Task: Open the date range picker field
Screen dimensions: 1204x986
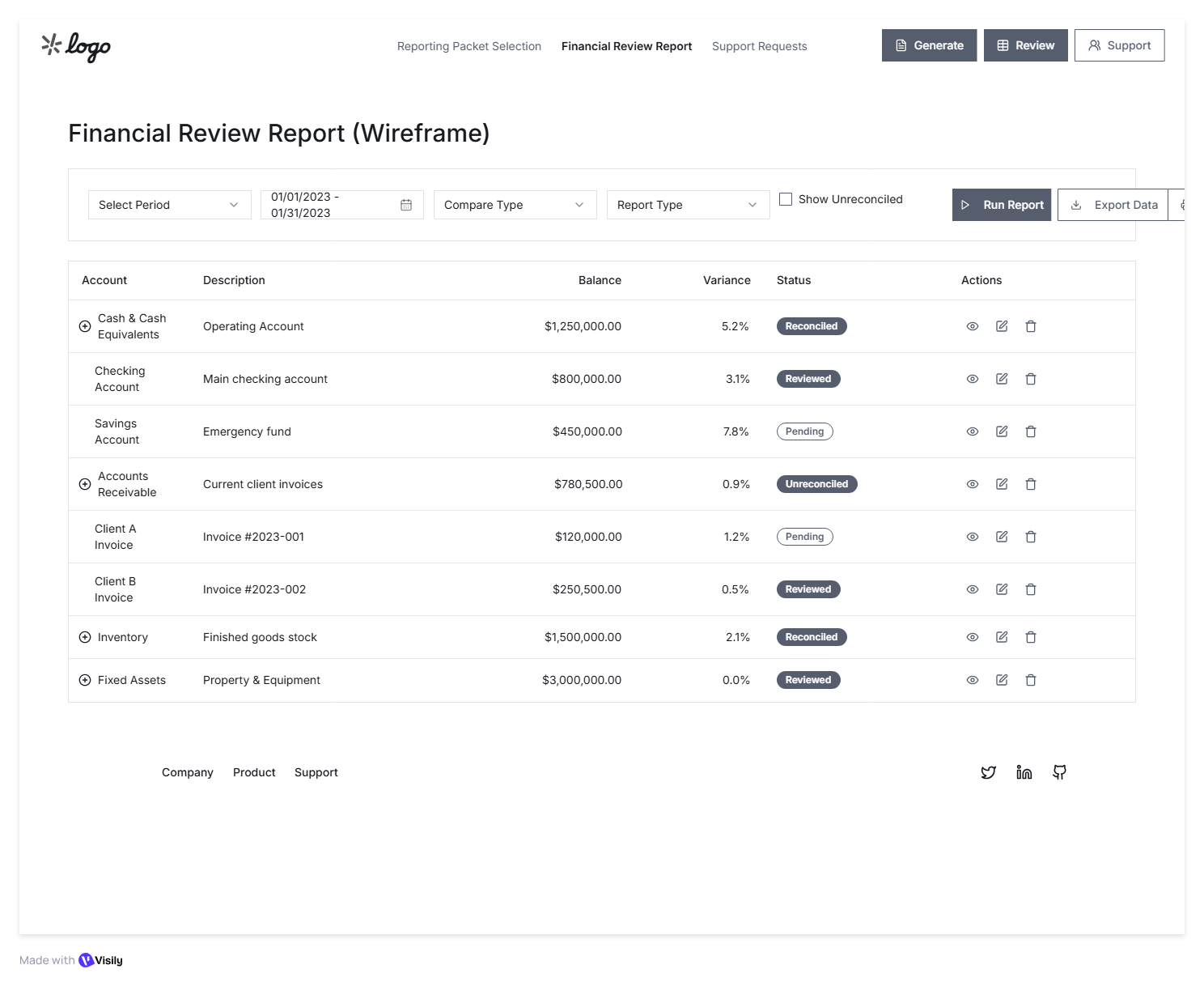Action: pyautogui.click(x=341, y=205)
